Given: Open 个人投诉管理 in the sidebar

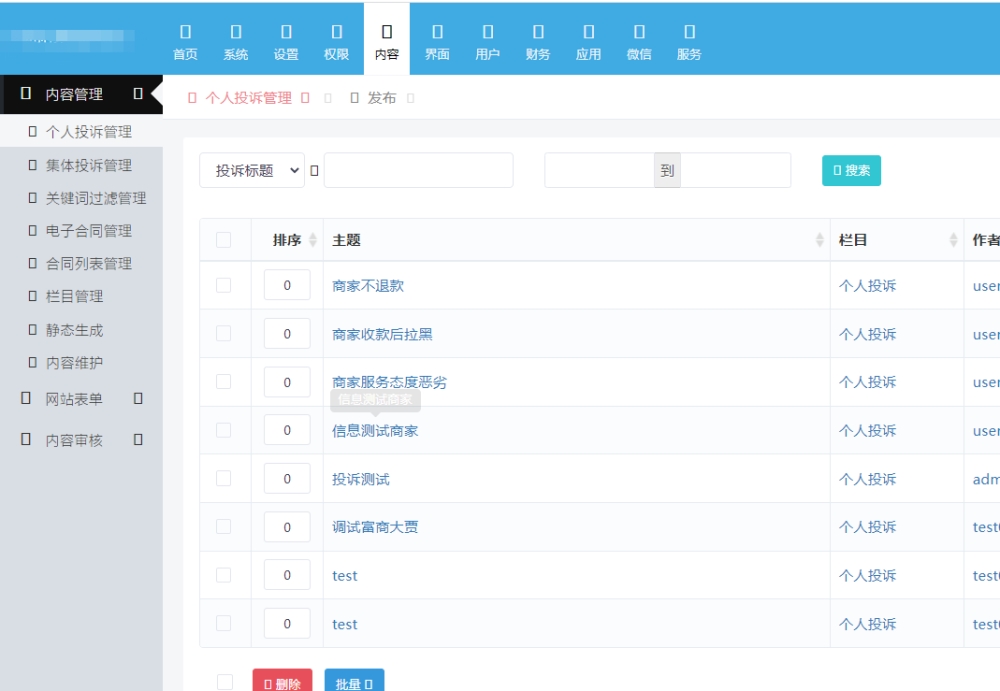Looking at the screenshot, I should point(81,131).
